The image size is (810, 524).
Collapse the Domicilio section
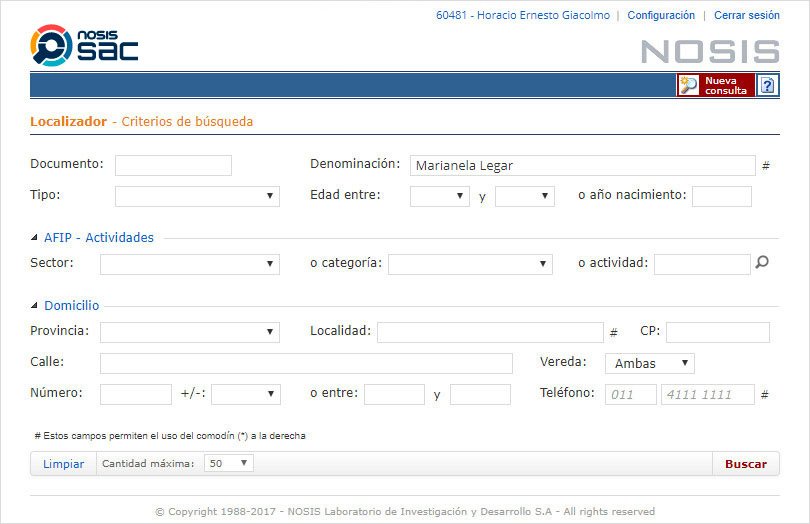pos(34,305)
